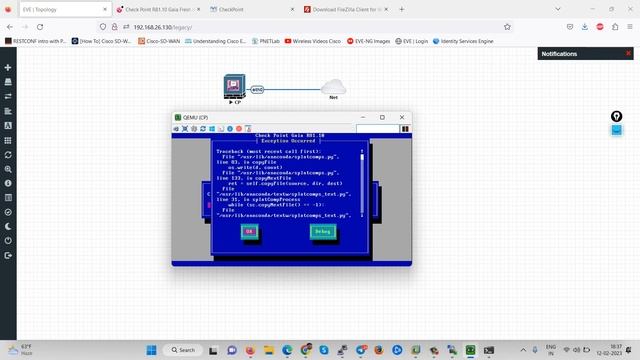Click last icon in QEMU toolbar row
Image resolution: width=640 pixels, height=360 pixels.
(x=248, y=129)
